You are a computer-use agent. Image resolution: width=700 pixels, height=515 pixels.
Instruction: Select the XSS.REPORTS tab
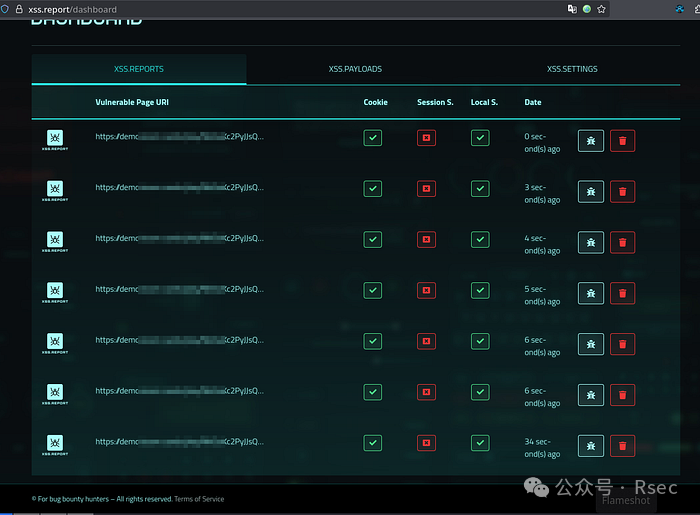(139, 69)
